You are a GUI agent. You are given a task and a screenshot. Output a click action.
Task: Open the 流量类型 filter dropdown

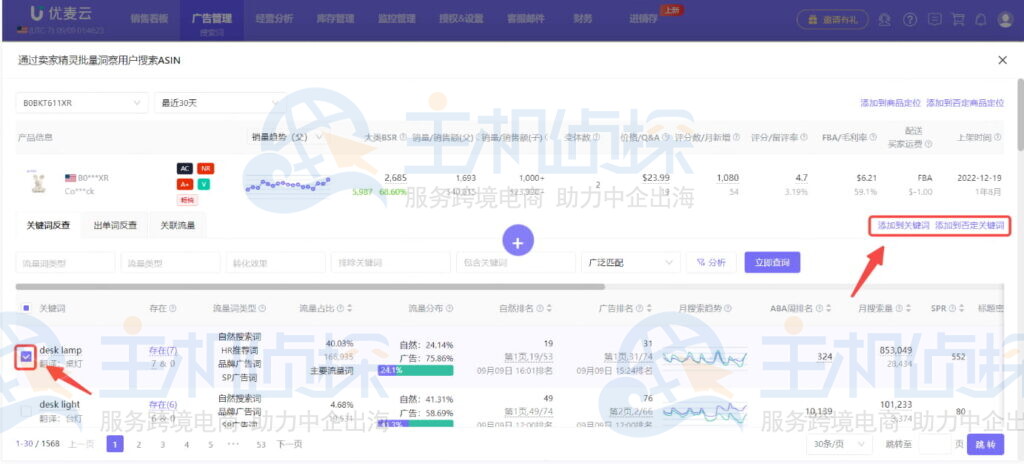(x=170, y=262)
